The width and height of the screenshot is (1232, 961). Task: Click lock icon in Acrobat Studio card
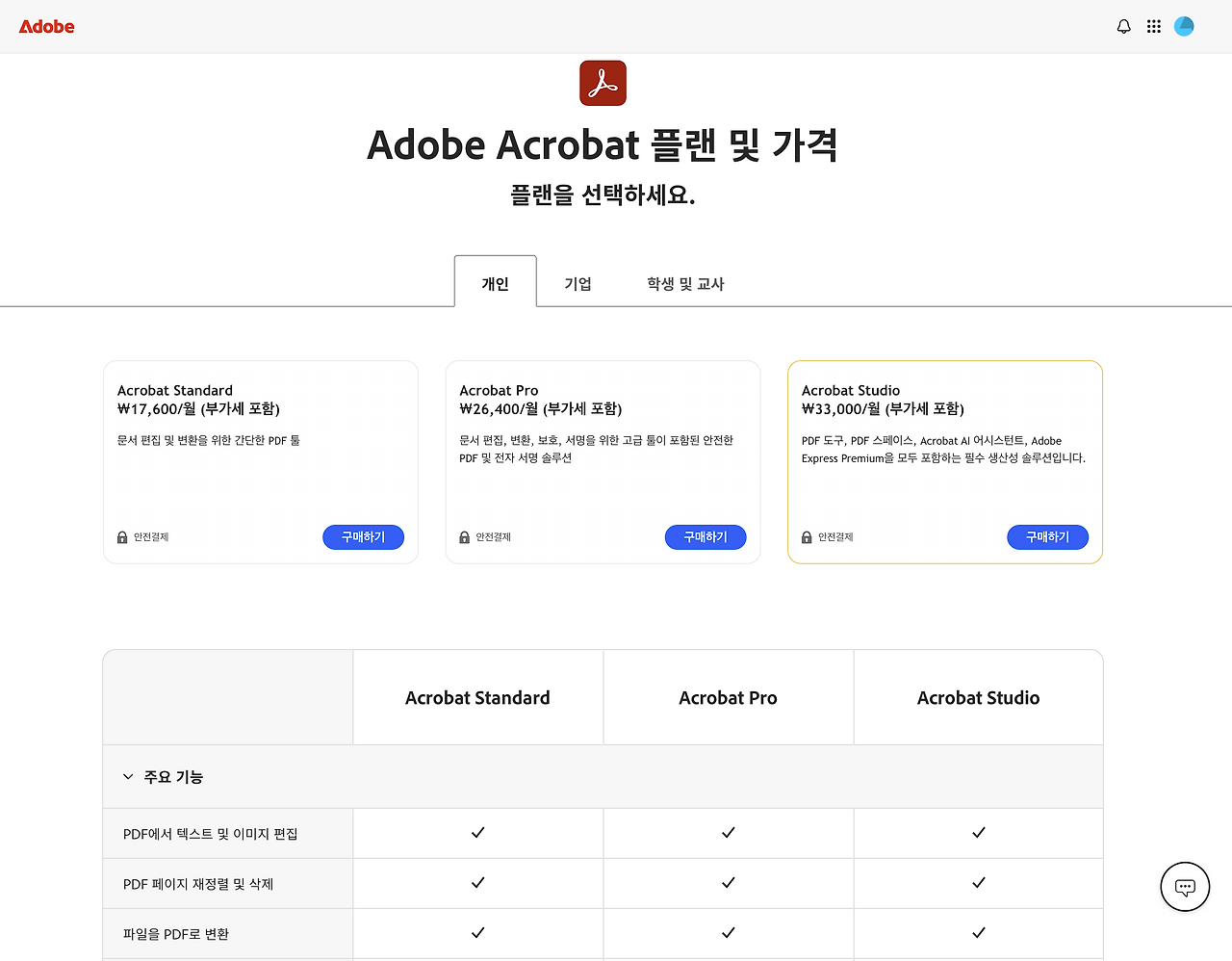tap(807, 537)
